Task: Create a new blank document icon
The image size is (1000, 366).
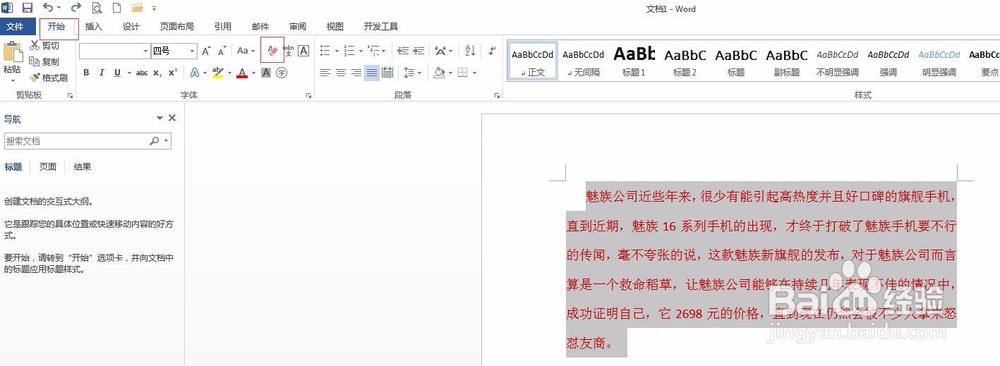Action: point(116,8)
